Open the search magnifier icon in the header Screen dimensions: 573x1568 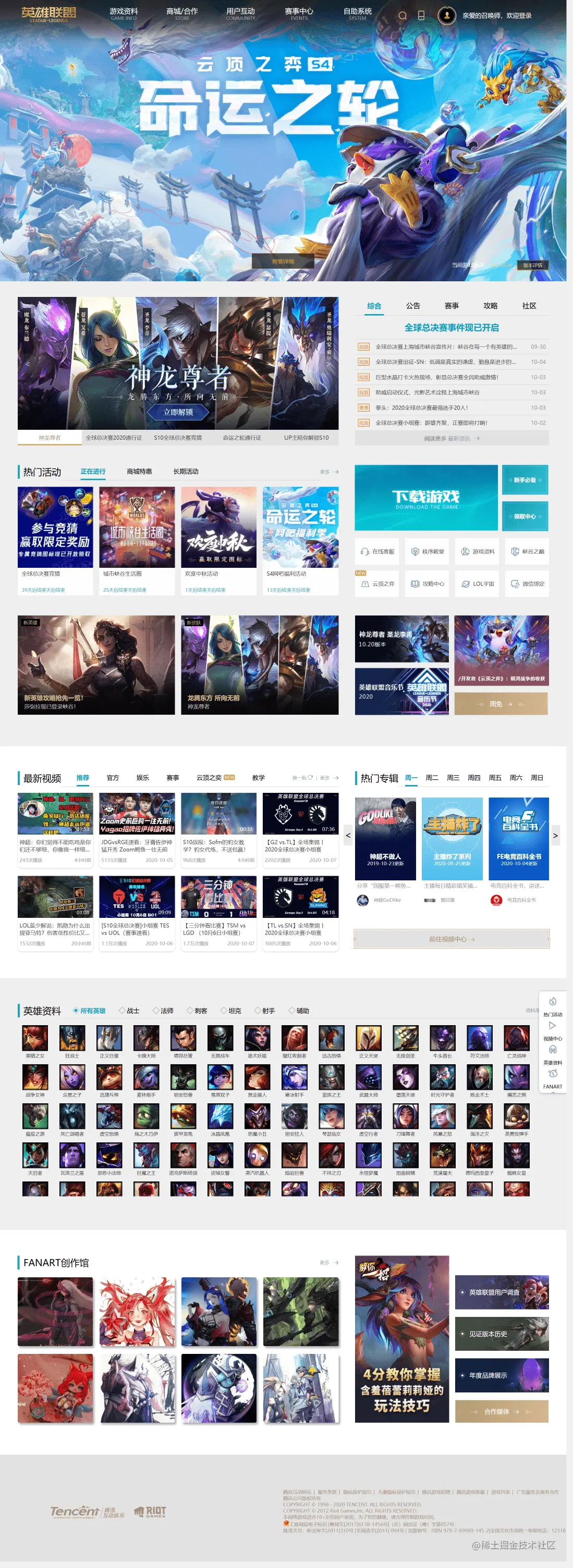click(402, 16)
